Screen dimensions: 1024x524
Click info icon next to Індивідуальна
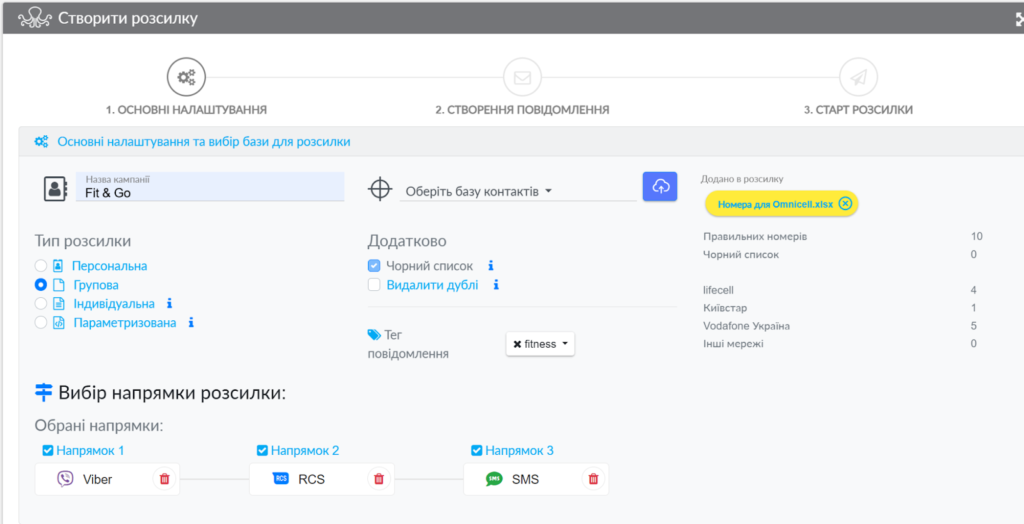coord(170,304)
